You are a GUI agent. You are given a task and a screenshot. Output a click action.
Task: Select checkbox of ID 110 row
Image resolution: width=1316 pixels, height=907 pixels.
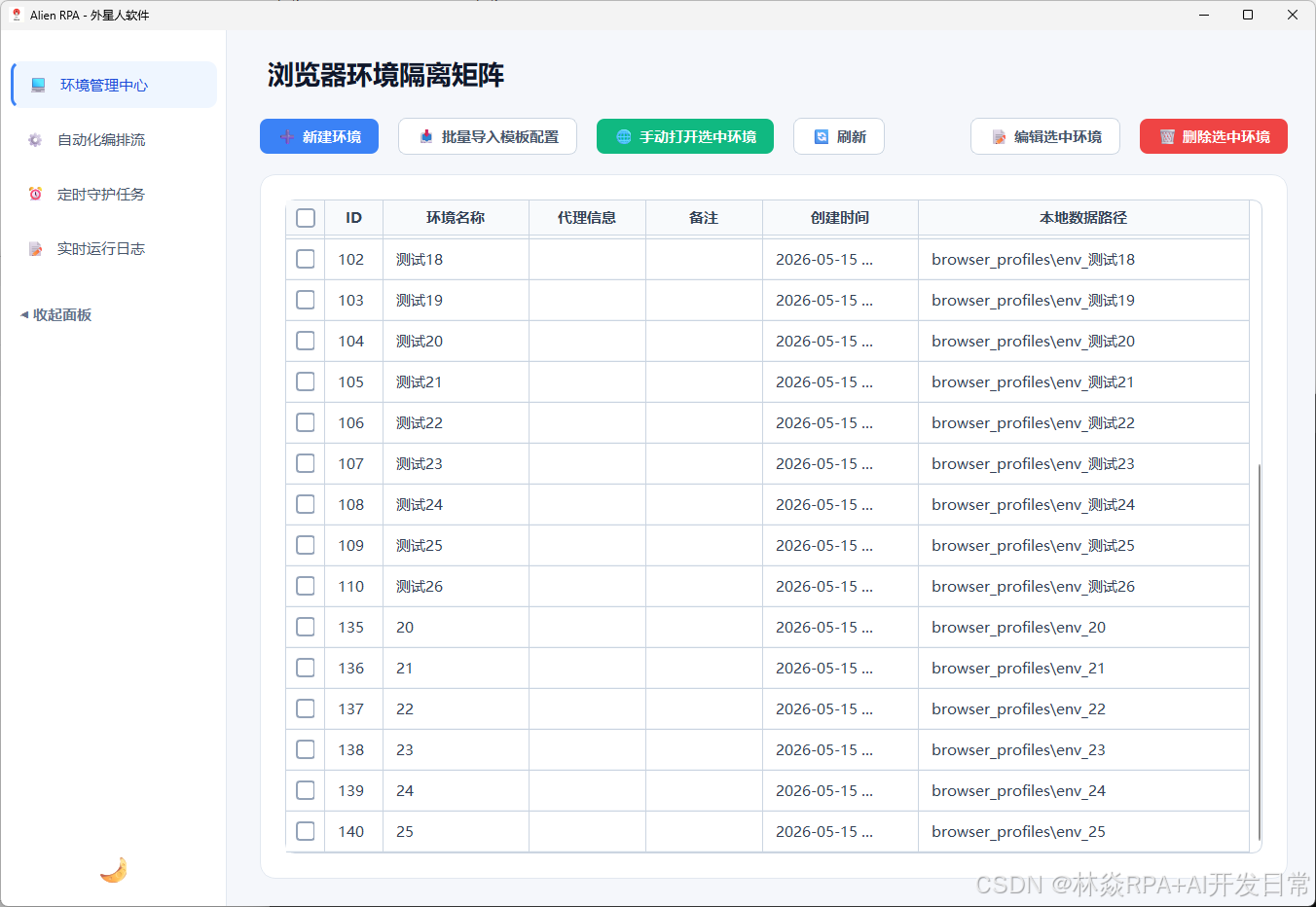coord(306,586)
